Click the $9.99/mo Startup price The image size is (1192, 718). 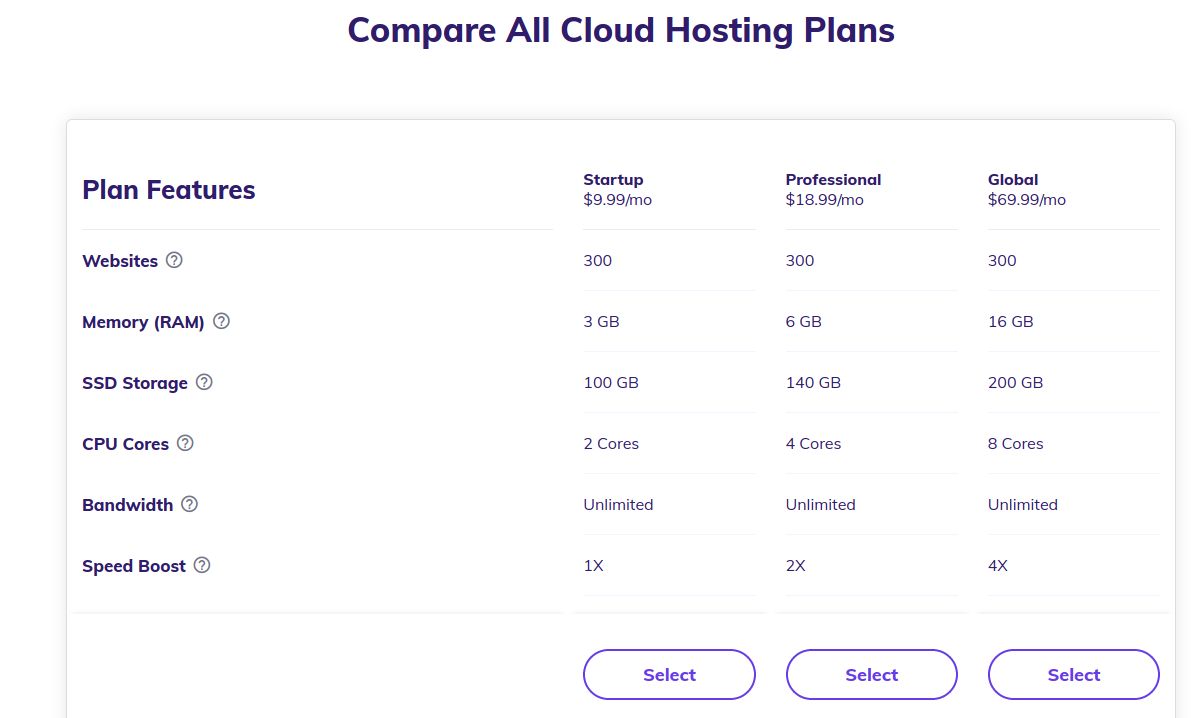coord(617,200)
